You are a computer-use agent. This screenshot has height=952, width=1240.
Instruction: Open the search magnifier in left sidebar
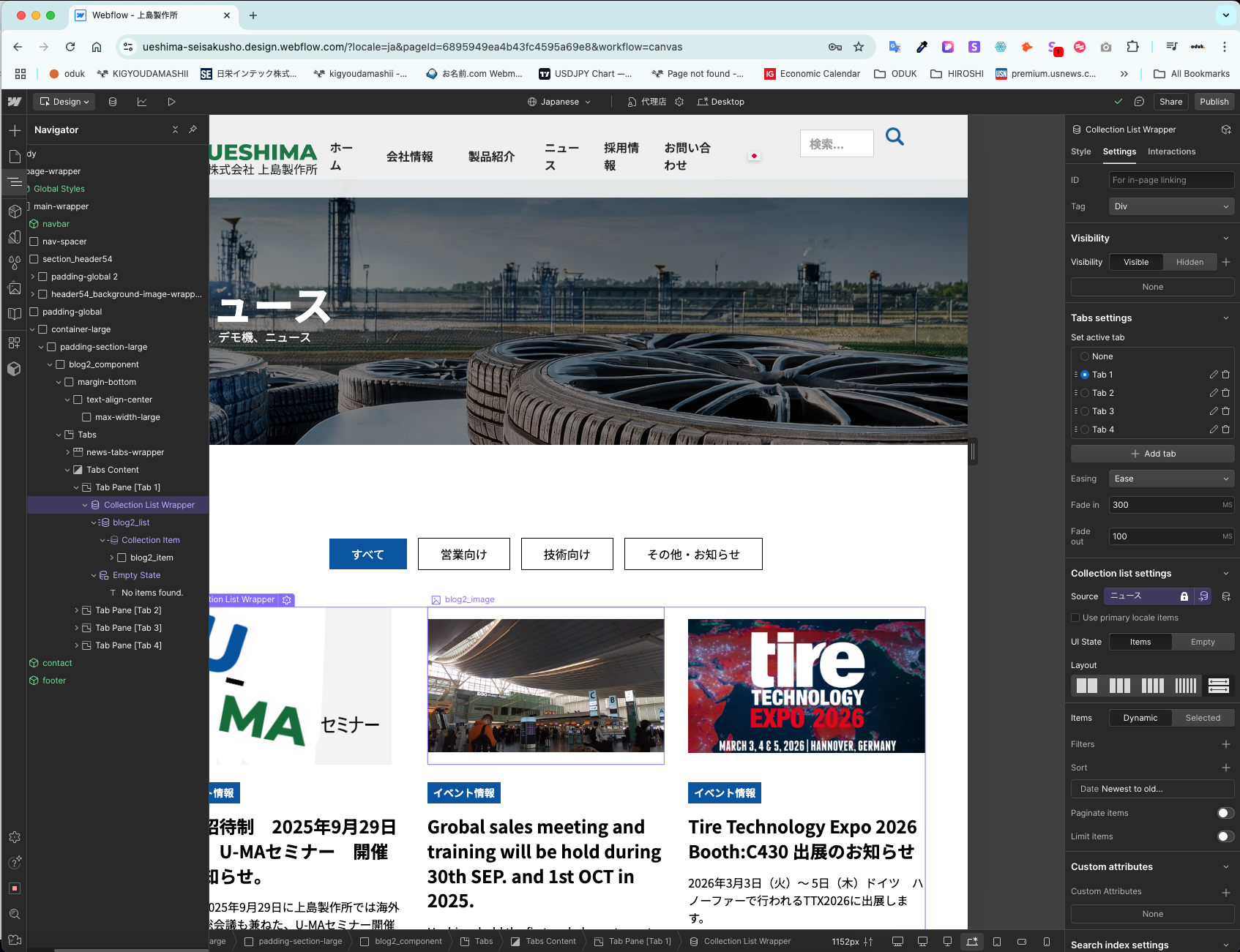pos(15,914)
